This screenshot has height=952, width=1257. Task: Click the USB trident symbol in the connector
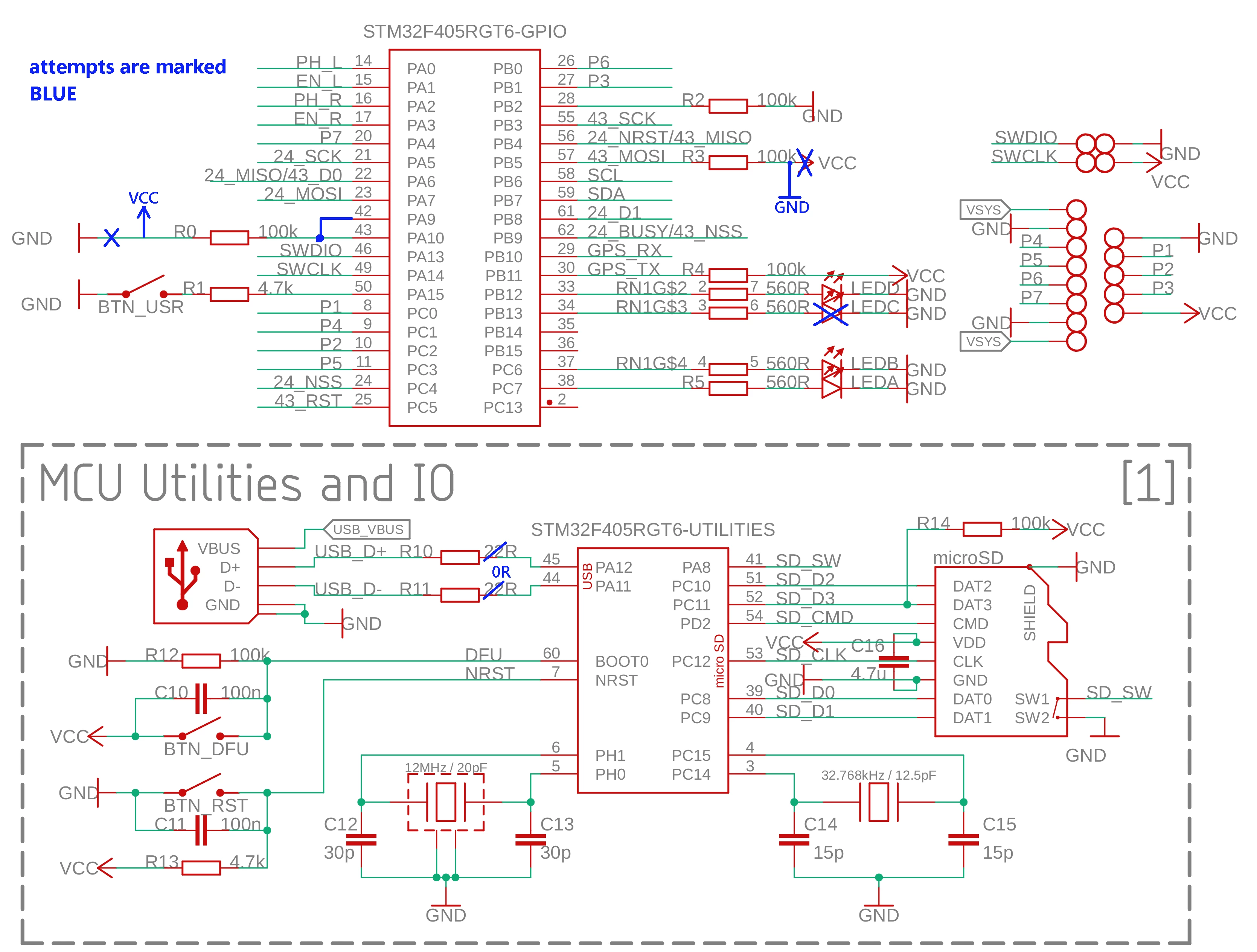pyautogui.click(x=183, y=574)
